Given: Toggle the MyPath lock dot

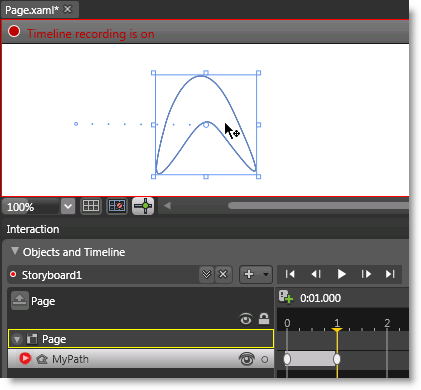Looking at the screenshot, I should click(x=265, y=360).
